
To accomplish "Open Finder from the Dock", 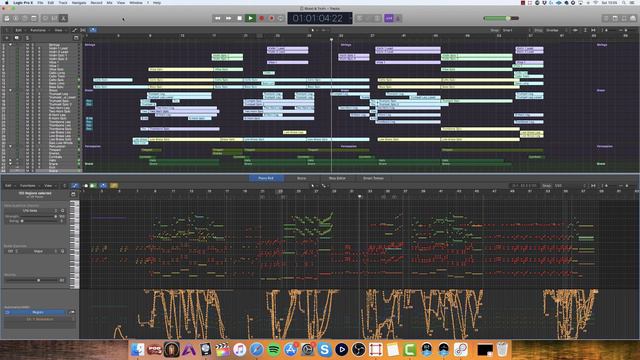I will click(x=138, y=350).
